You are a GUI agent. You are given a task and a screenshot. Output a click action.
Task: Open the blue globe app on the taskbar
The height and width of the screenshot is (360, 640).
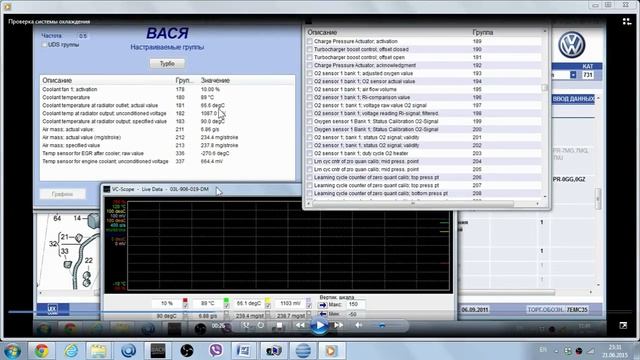tap(303, 351)
